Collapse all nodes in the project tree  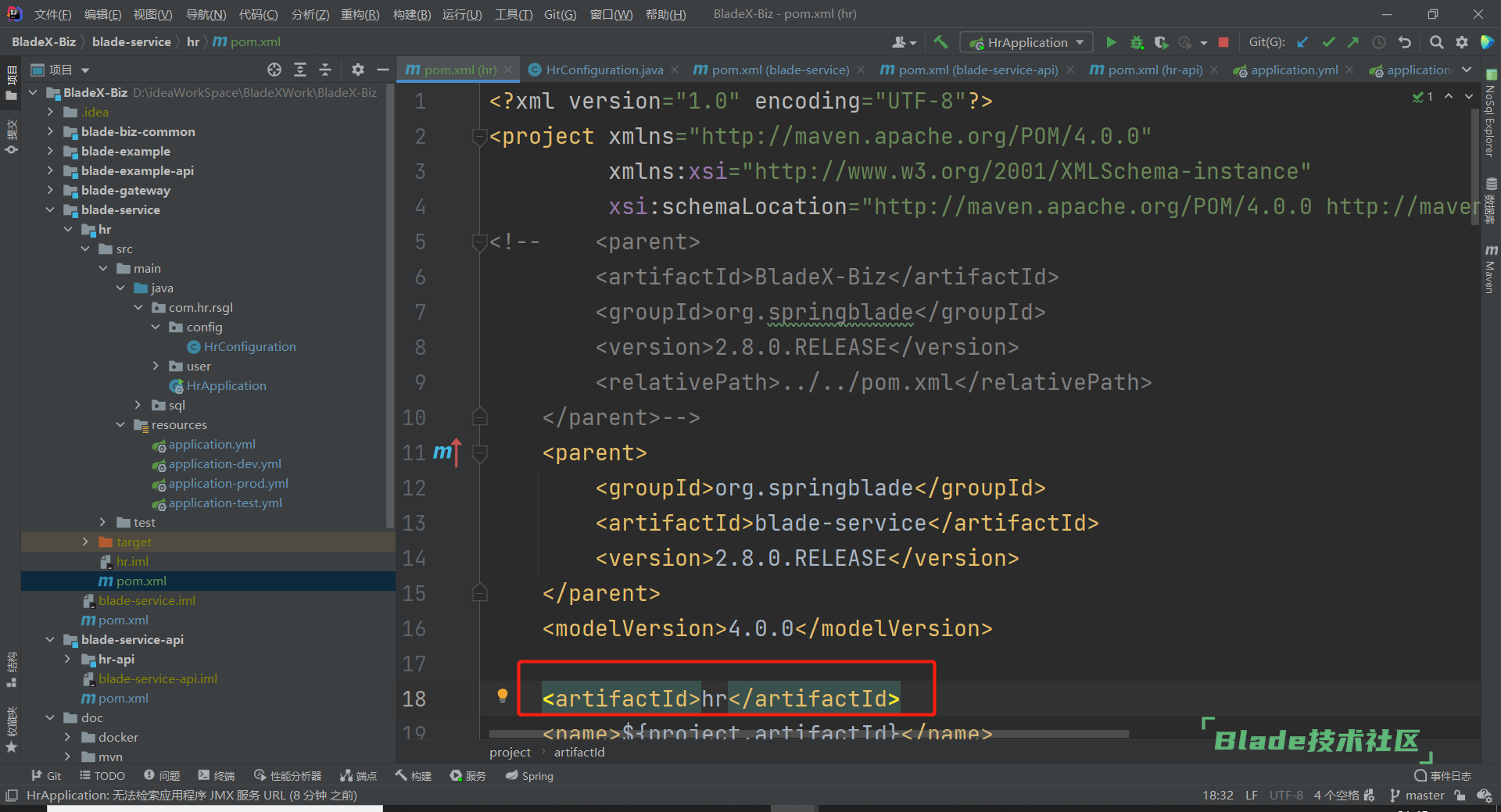(325, 70)
